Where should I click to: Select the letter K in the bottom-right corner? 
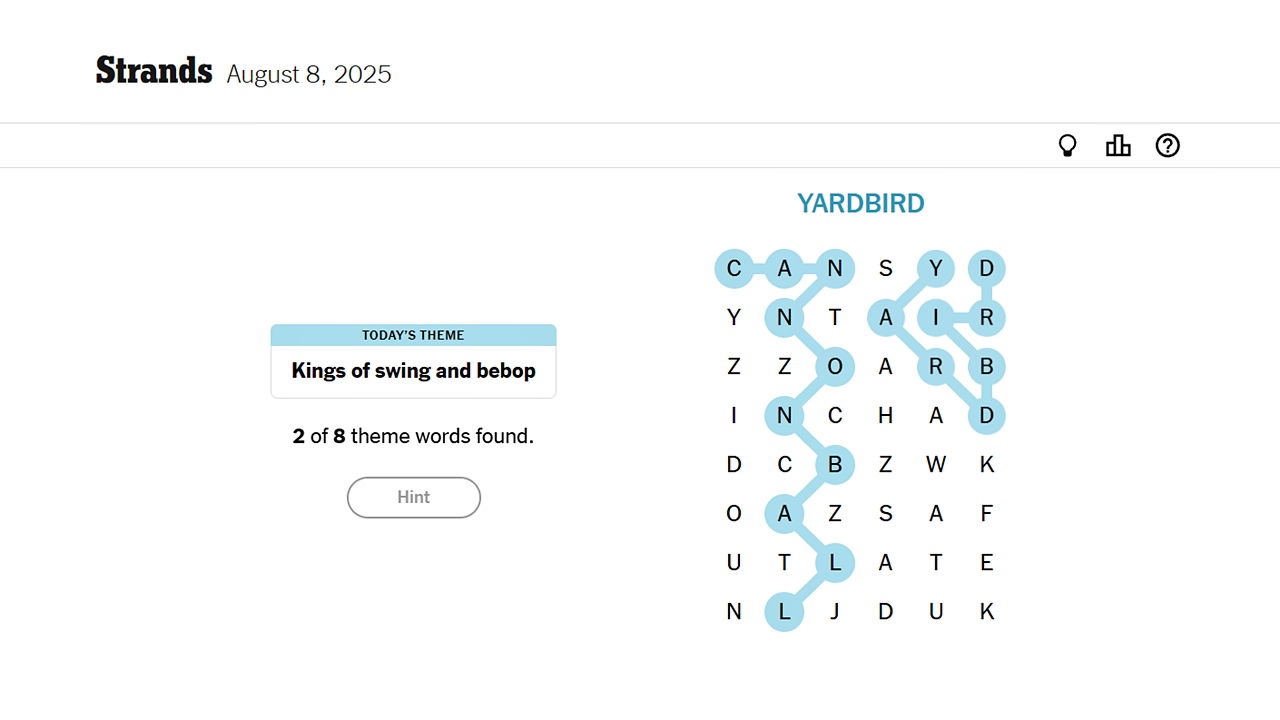(x=986, y=611)
